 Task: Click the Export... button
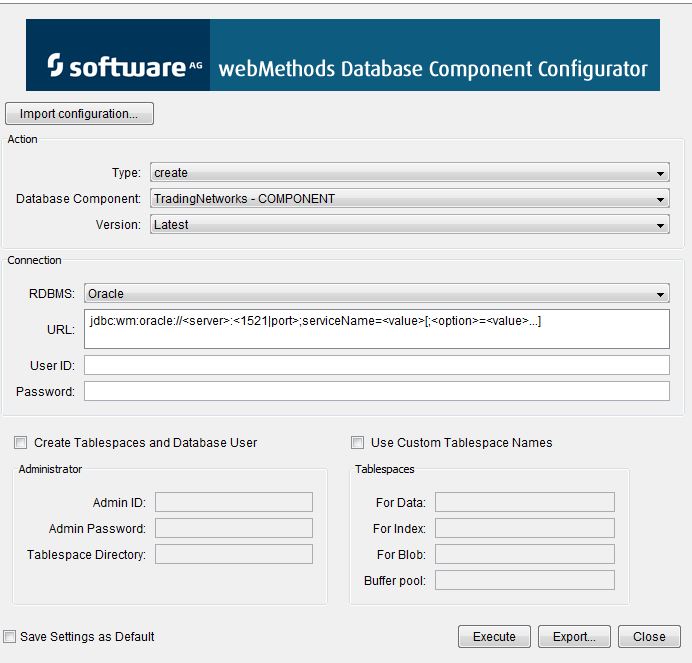(574, 637)
